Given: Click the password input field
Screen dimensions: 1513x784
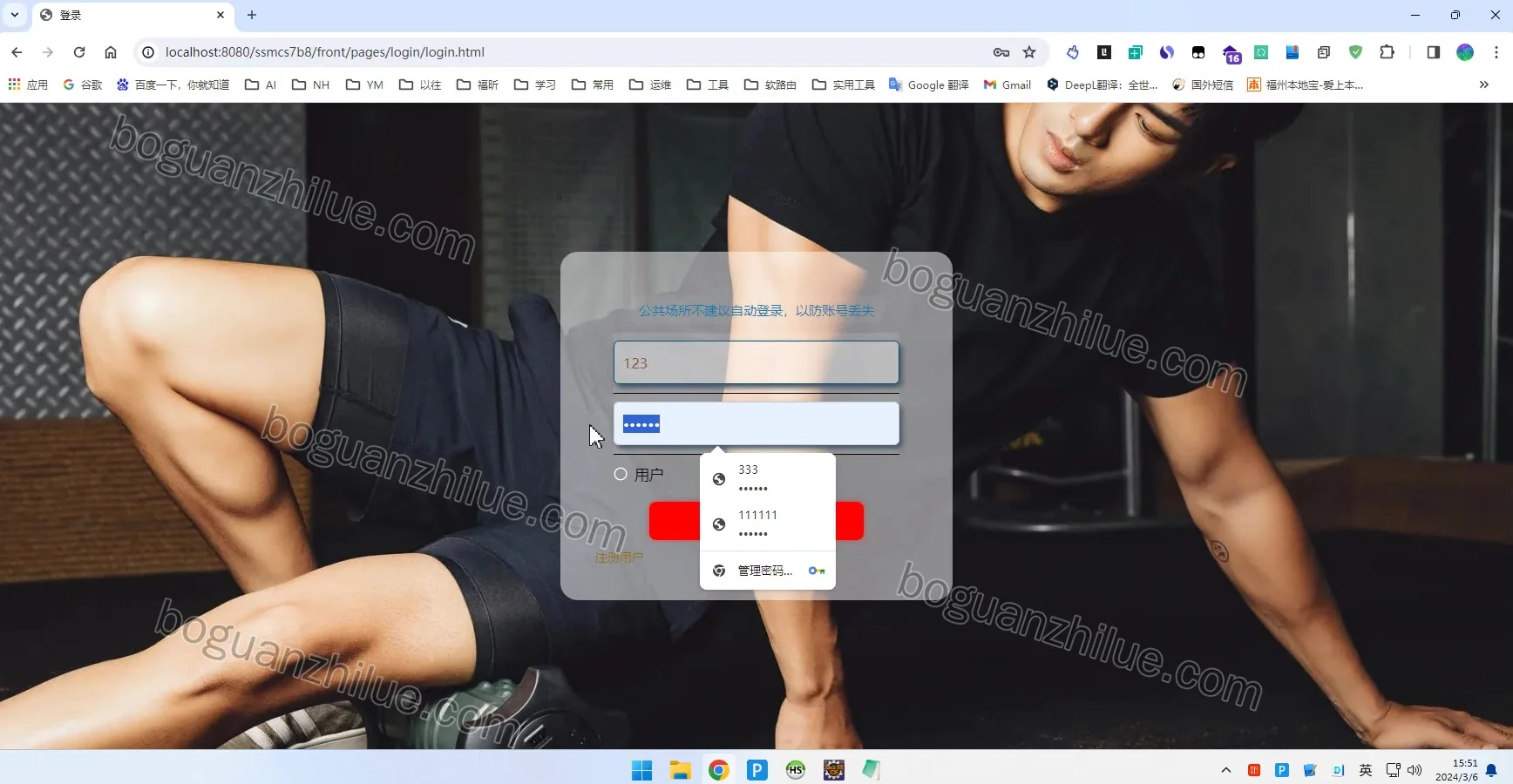Looking at the screenshot, I should click(x=756, y=423).
